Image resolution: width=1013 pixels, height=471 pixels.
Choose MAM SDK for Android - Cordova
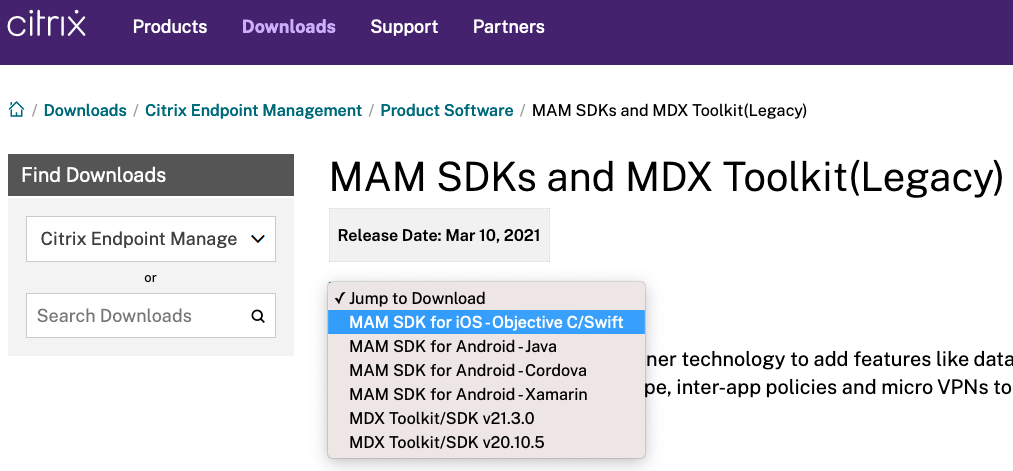tap(467, 370)
